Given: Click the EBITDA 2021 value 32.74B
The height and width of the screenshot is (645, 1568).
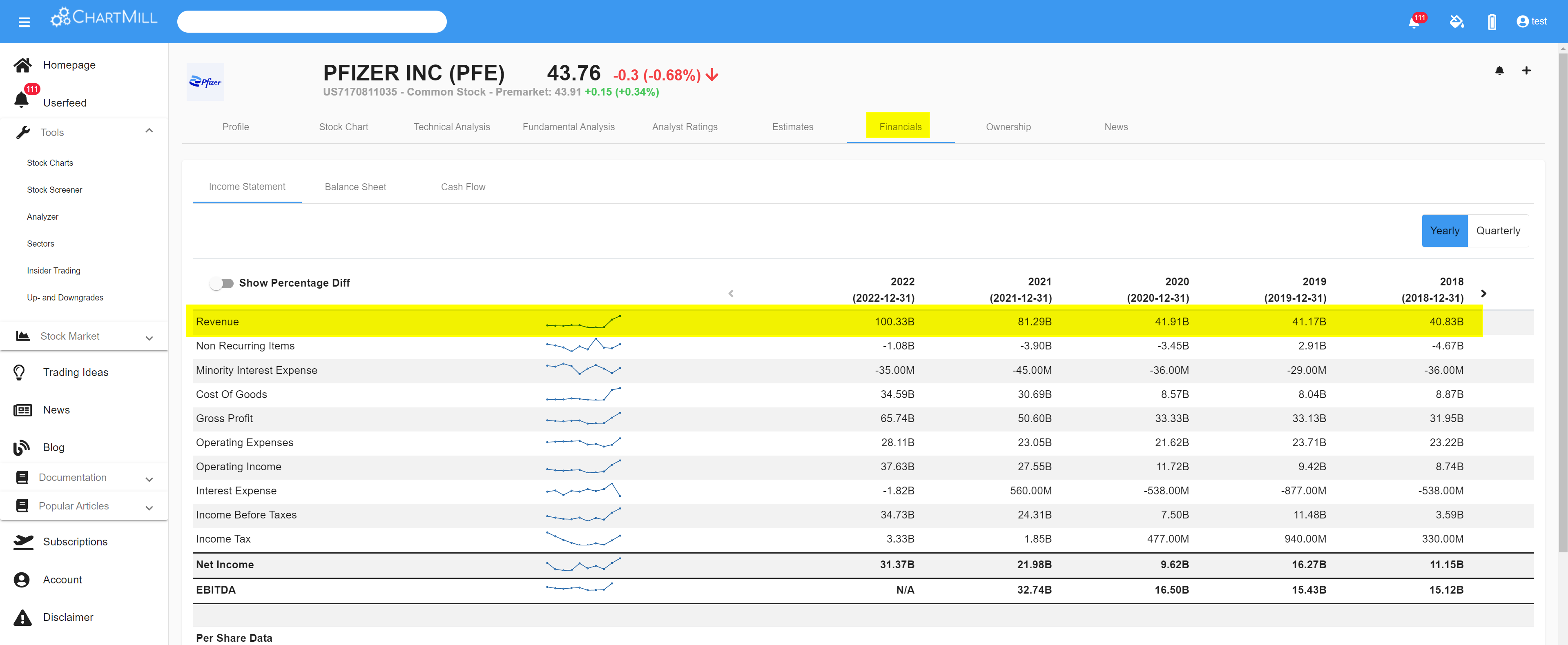Looking at the screenshot, I should (x=1034, y=590).
